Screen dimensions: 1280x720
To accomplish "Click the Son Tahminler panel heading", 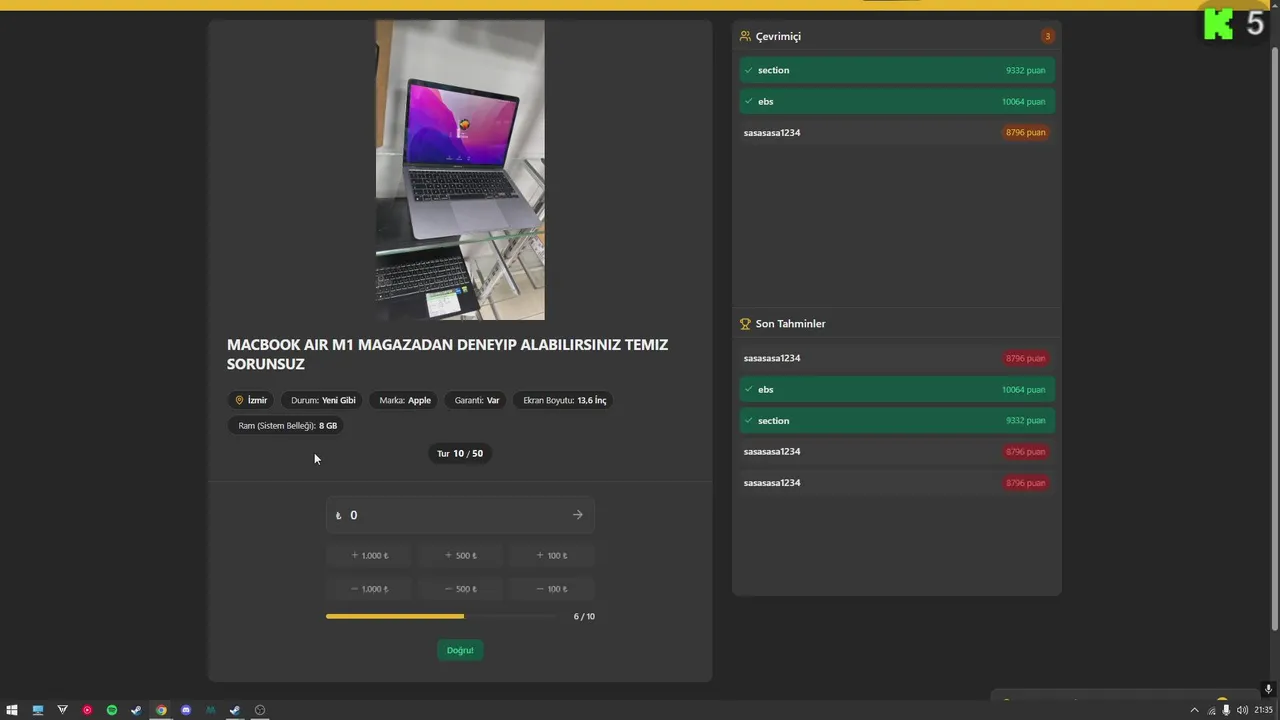I will pos(790,324).
